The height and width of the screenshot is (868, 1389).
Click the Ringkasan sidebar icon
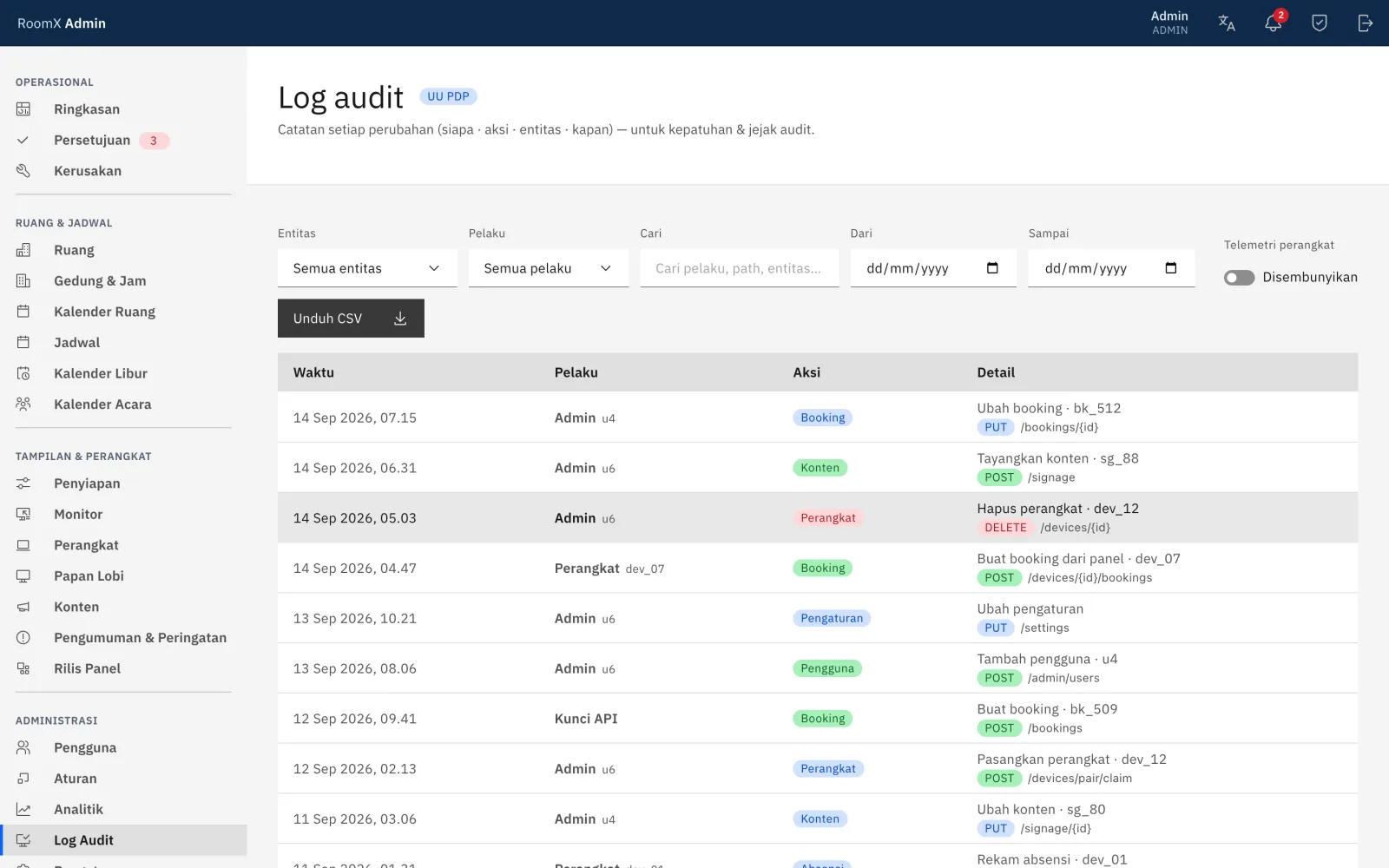click(23, 109)
